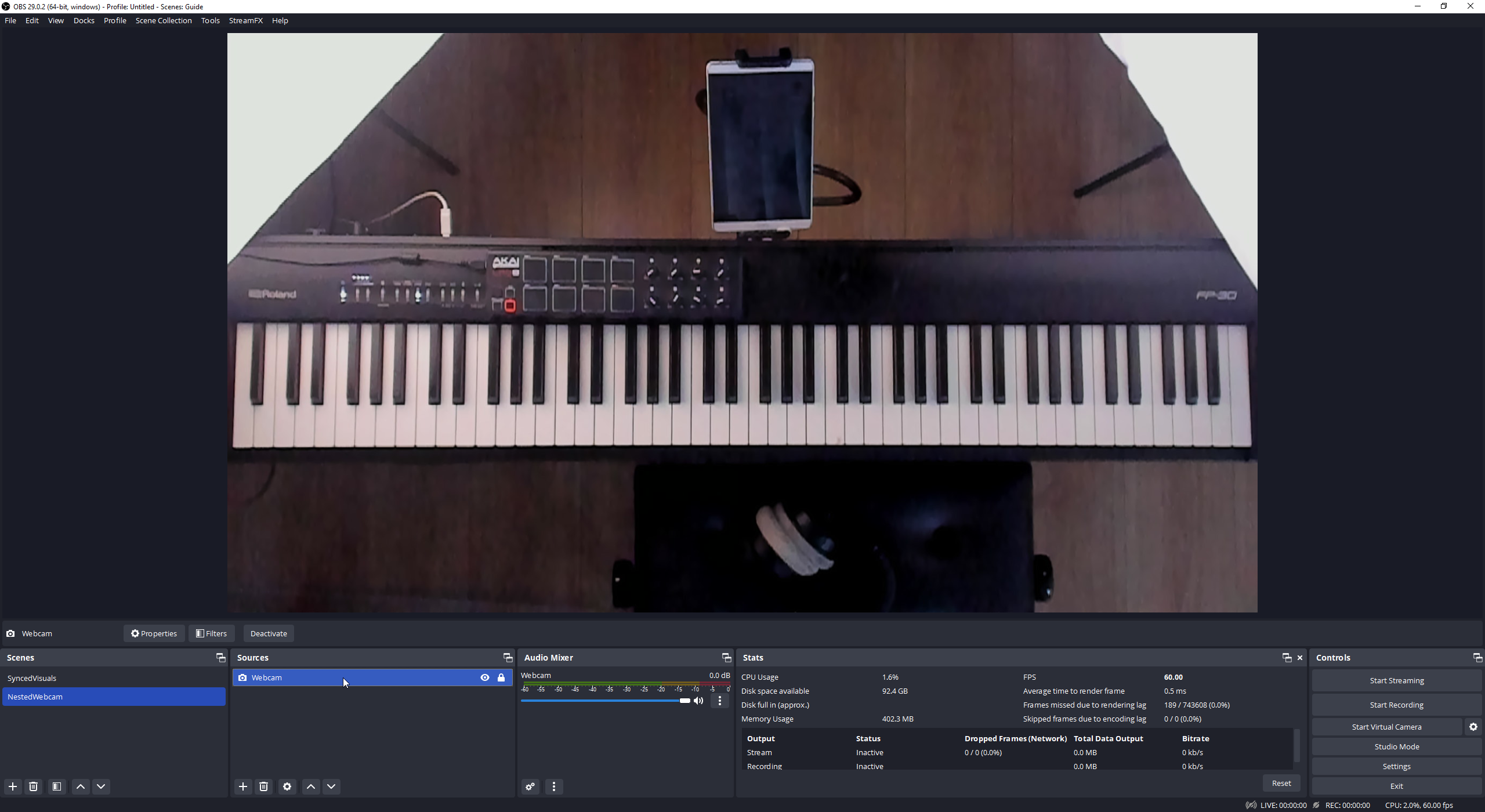This screenshot has width=1485, height=812.
Task: Open Audio Mixer dock three-dot menu
Action: pos(554,786)
